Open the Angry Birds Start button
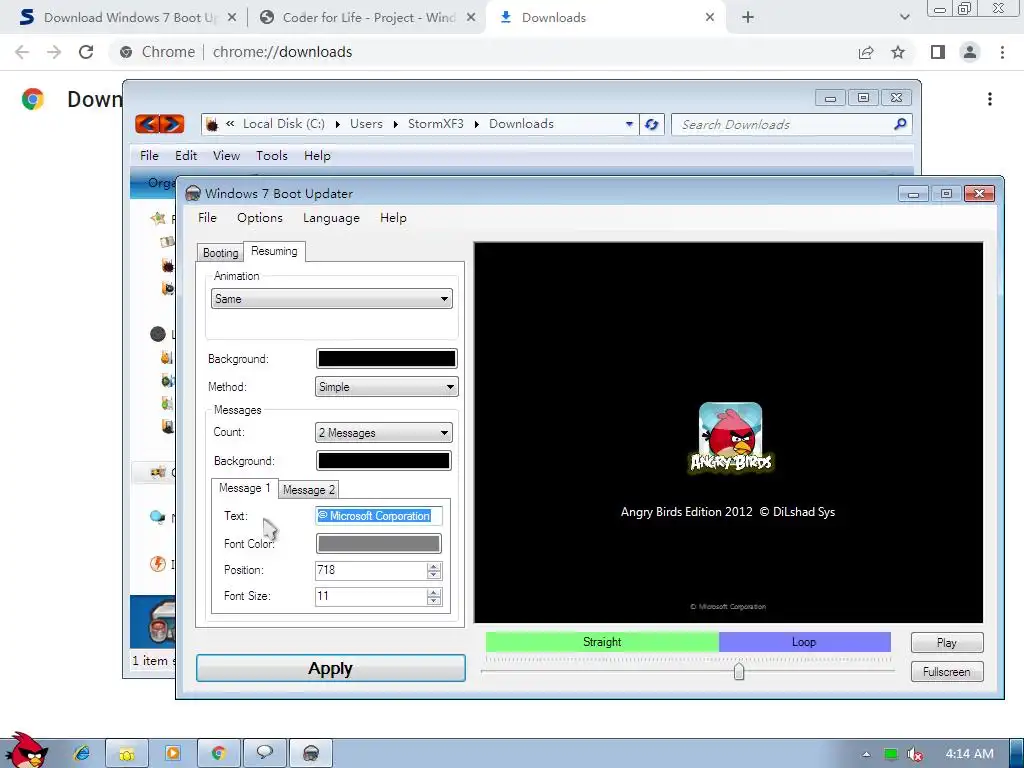The width and height of the screenshot is (1024, 768). [26, 751]
